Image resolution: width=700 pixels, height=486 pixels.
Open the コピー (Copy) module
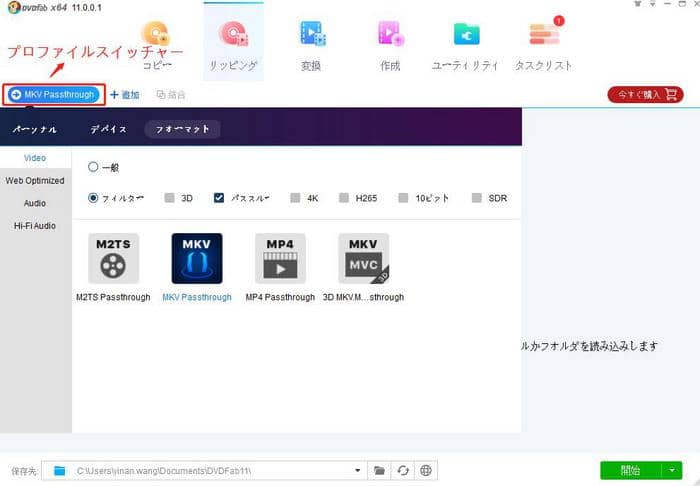[x=157, y=43]
